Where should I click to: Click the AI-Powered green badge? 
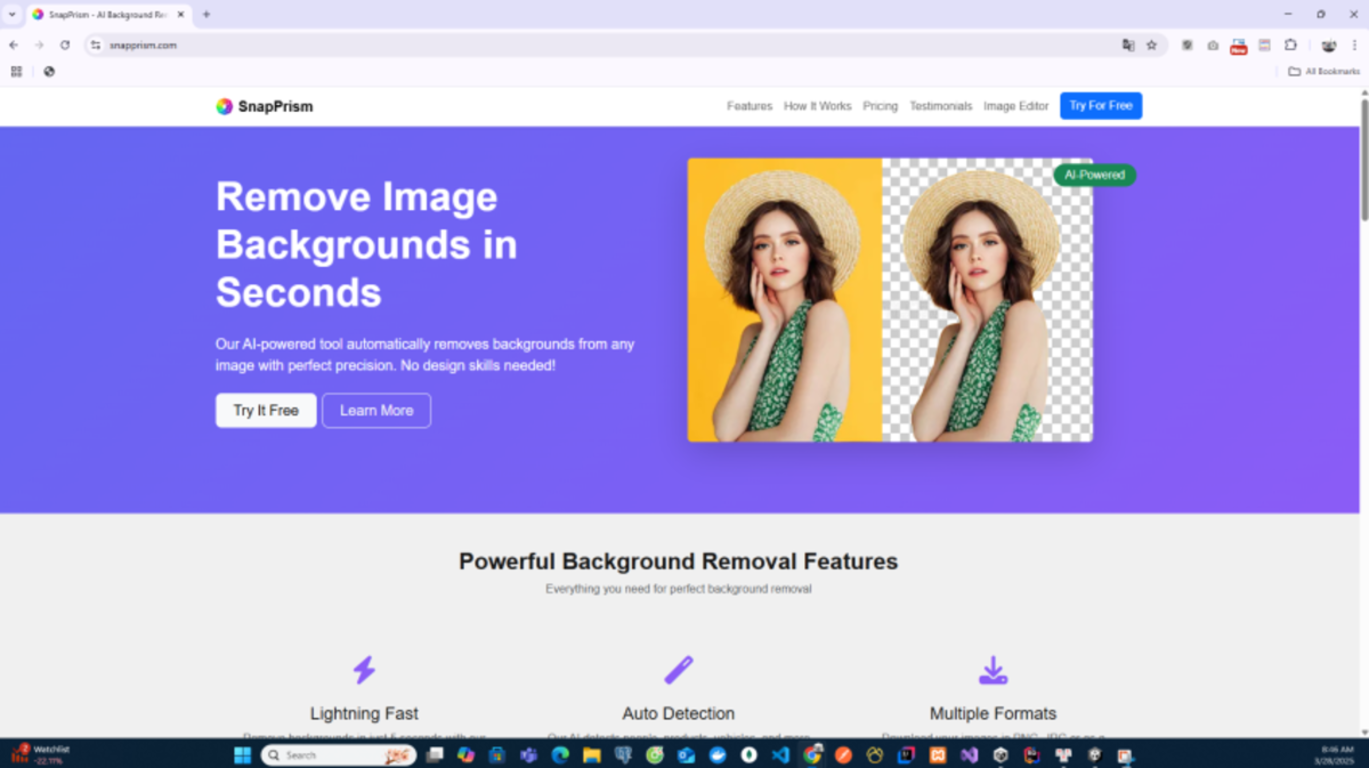tap(1094, 175)
